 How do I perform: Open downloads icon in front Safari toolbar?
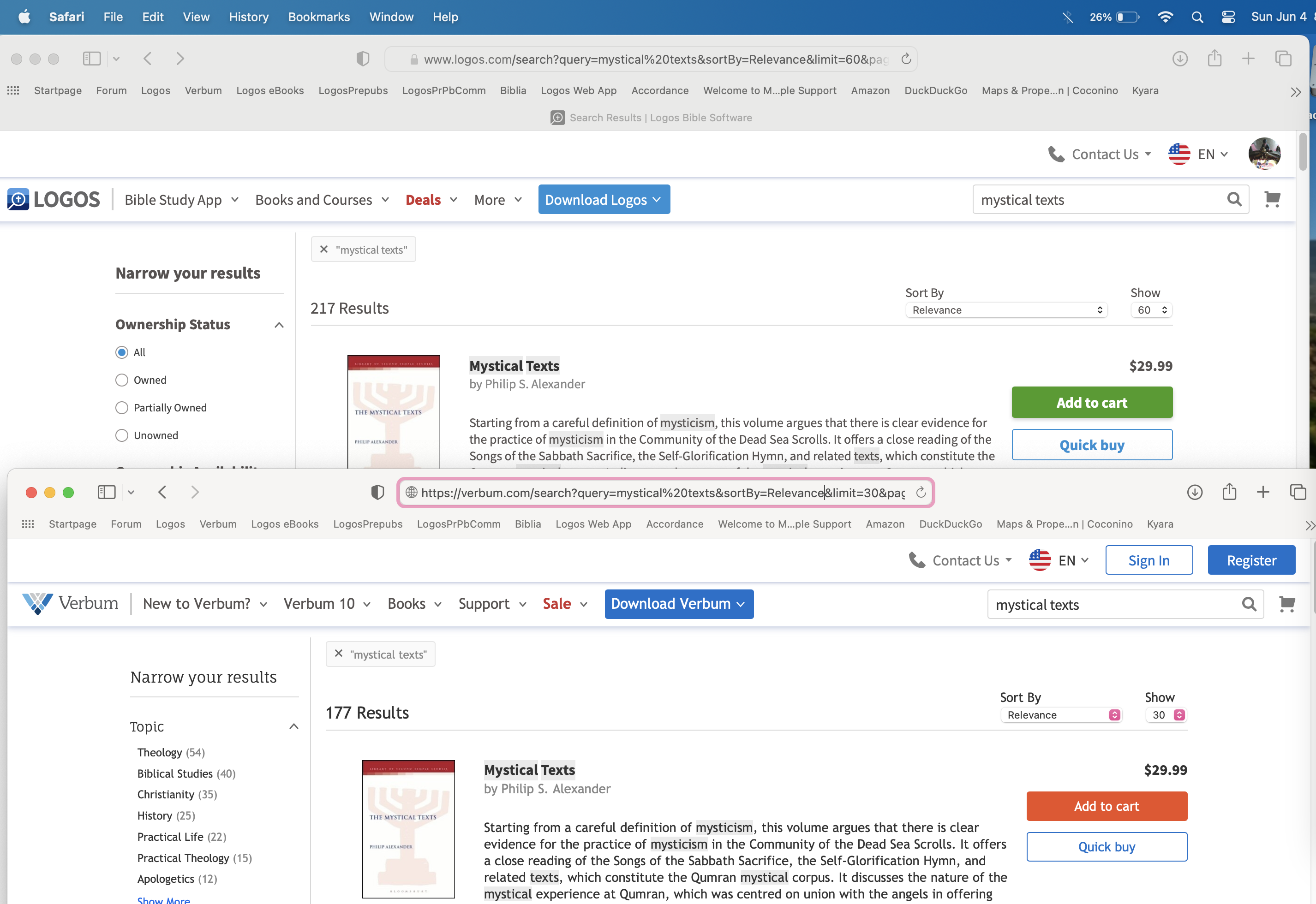1194,492
